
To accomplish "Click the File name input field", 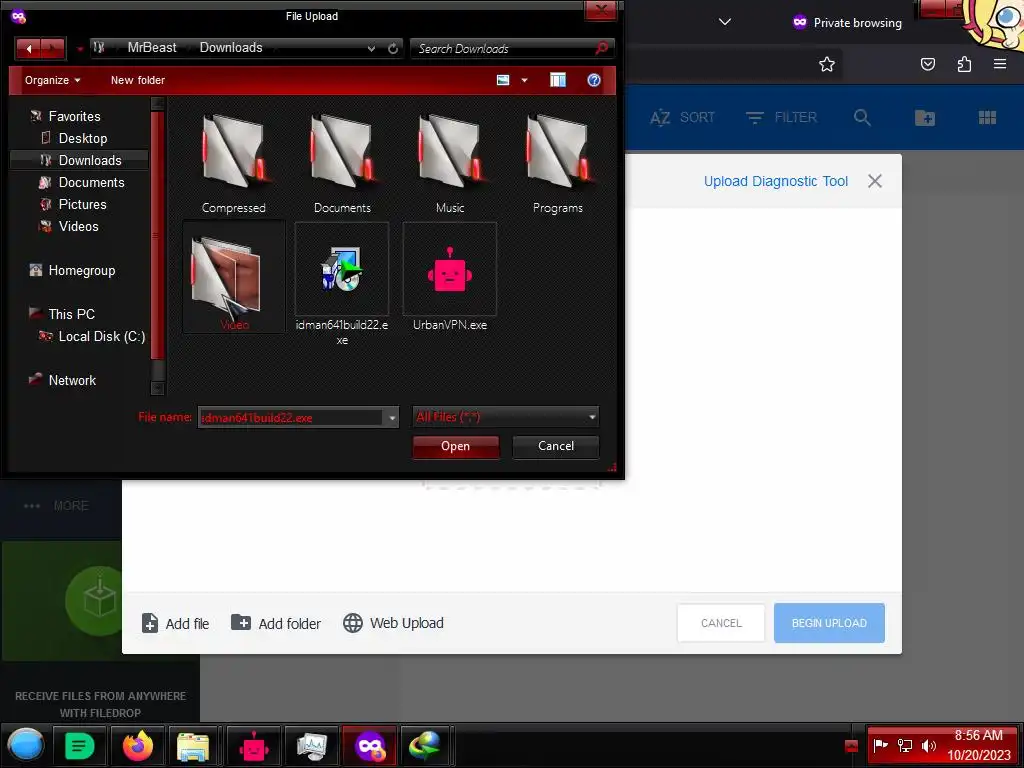I will coord(291,417).
